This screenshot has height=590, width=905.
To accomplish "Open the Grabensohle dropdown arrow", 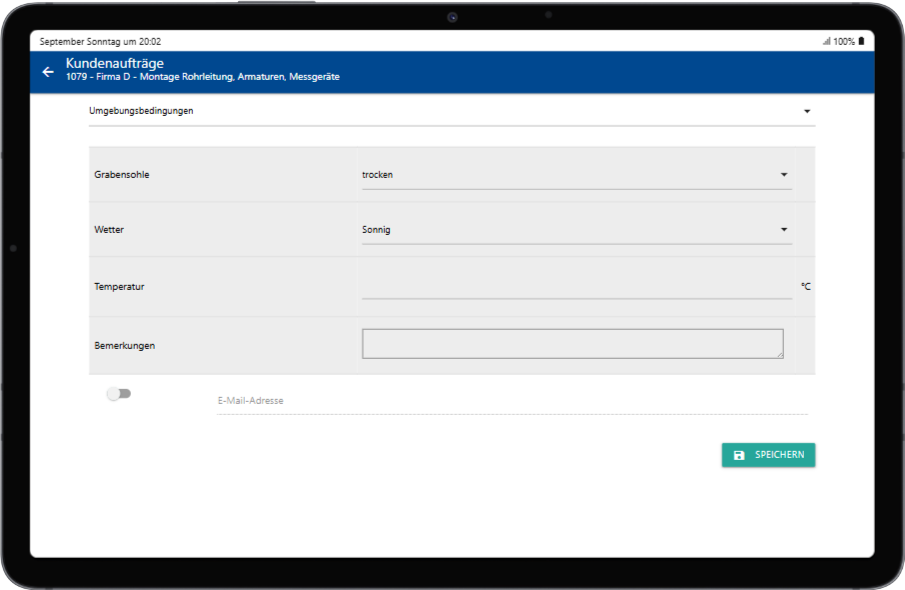I will click(783, 175).
